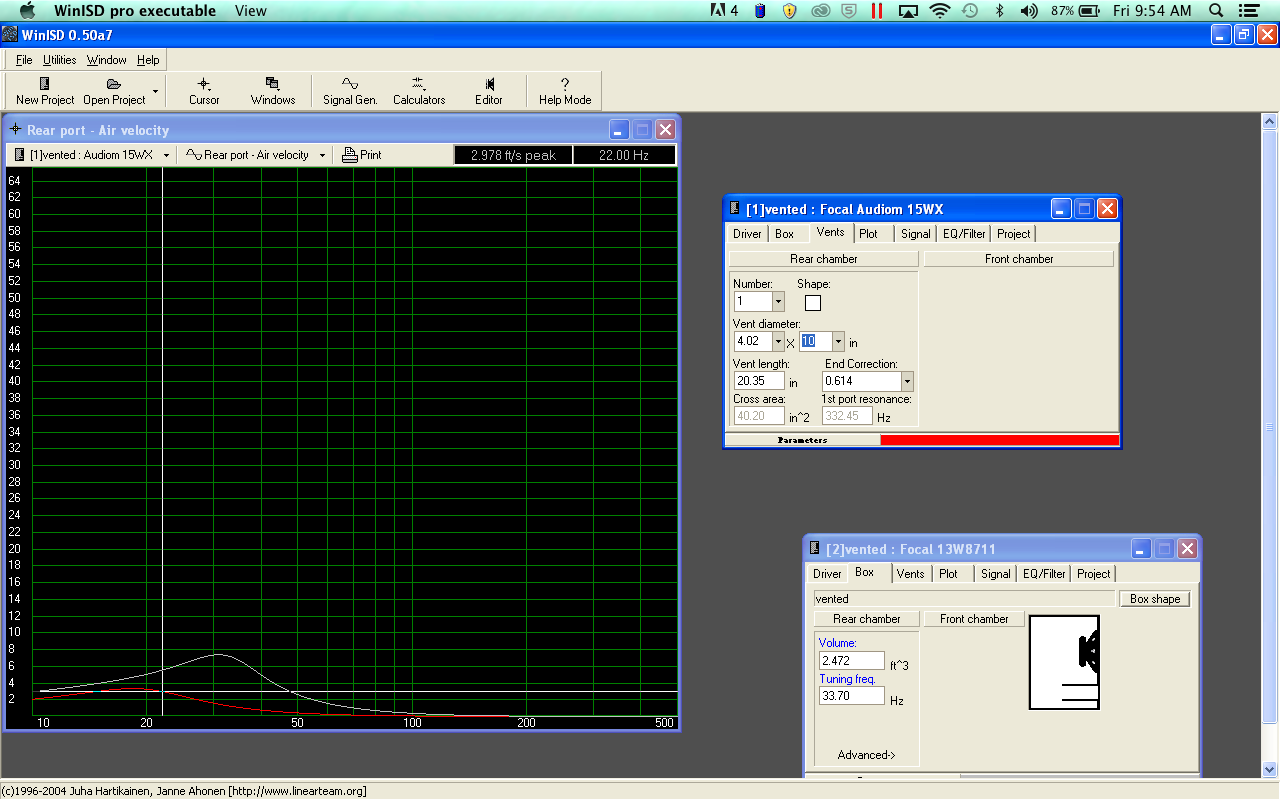Open the Utilities menu
1280x800 pixels.
pyautogui.click(x=59, y=60)
